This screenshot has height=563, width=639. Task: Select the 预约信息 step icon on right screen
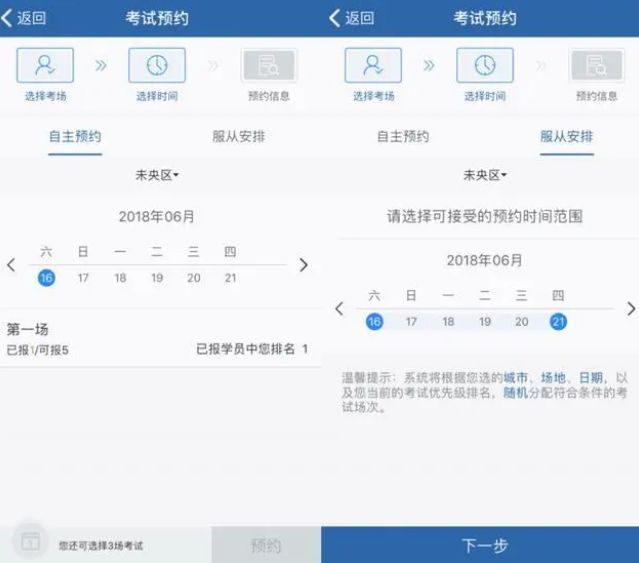coord(597,65)
